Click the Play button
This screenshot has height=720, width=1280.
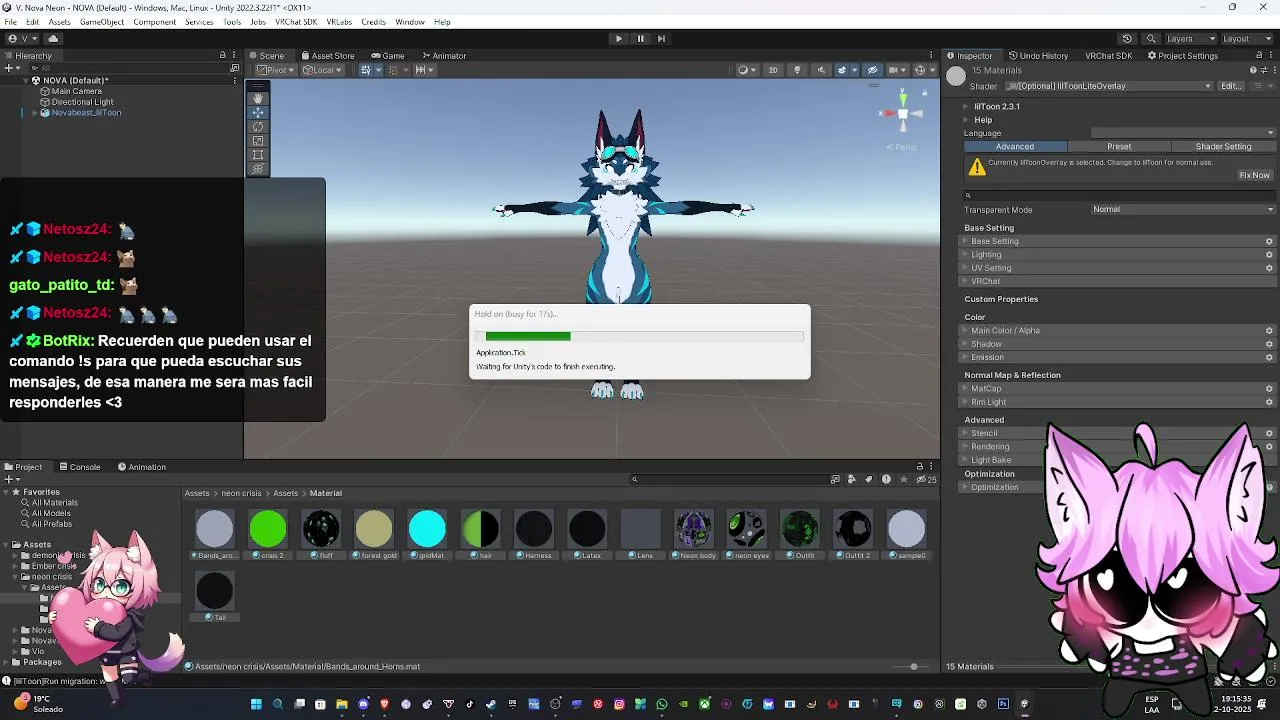pos(618,38)
